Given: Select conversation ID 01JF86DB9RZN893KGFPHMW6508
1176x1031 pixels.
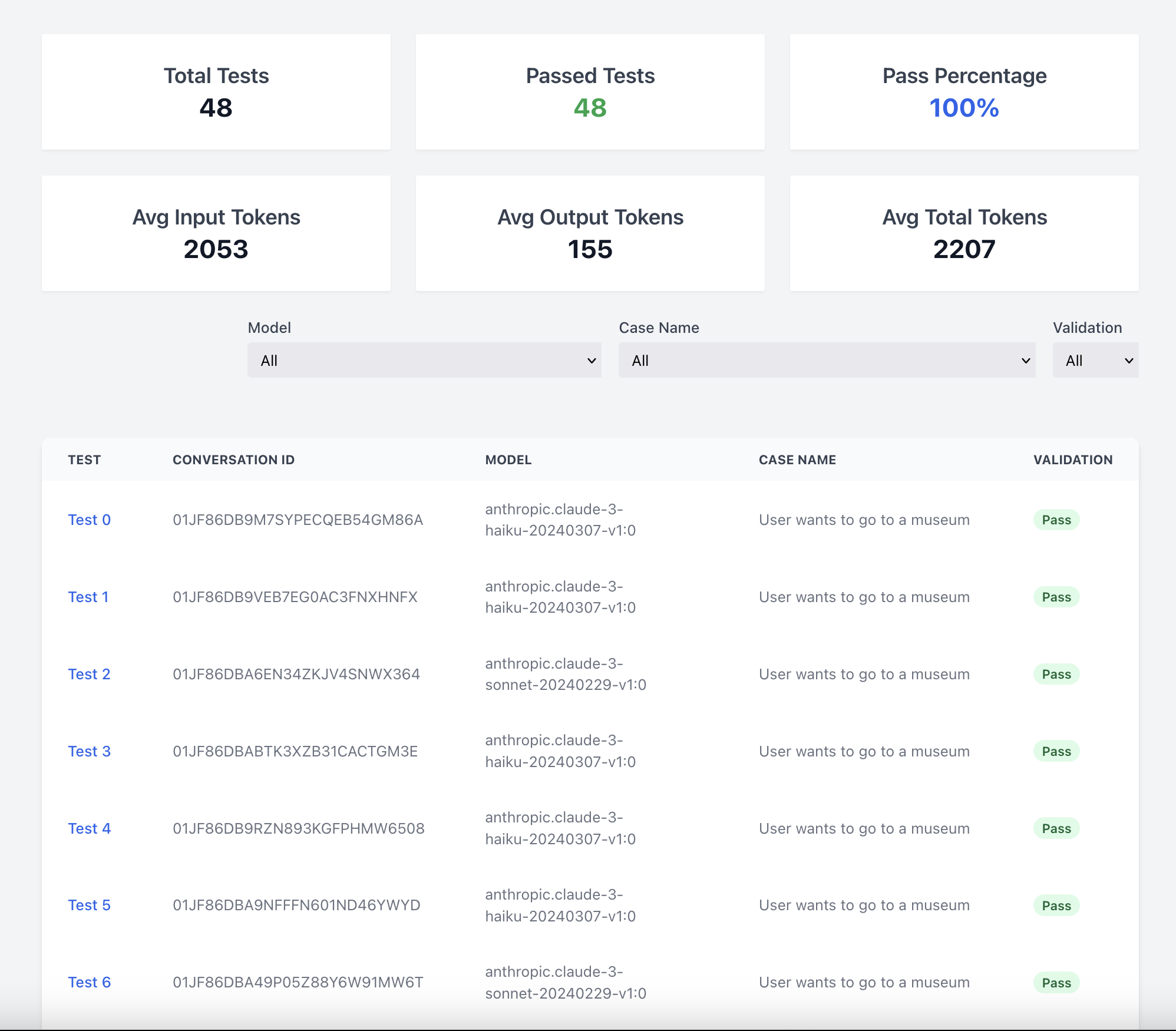Looking at the screenshot, I should [x=299, y=828].
